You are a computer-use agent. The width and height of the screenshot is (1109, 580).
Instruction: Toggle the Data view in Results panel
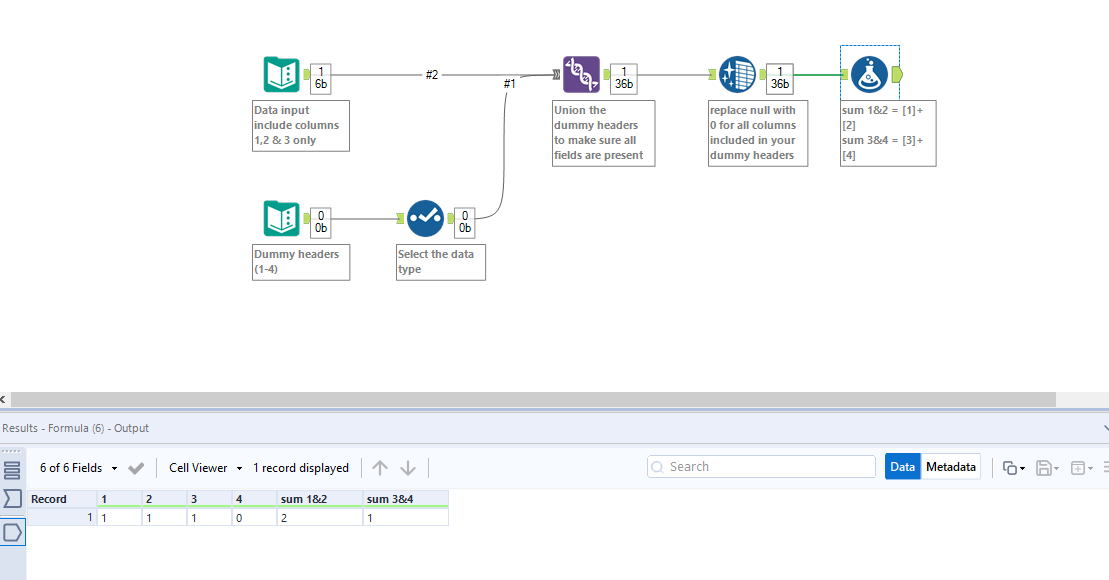point(902,466)
